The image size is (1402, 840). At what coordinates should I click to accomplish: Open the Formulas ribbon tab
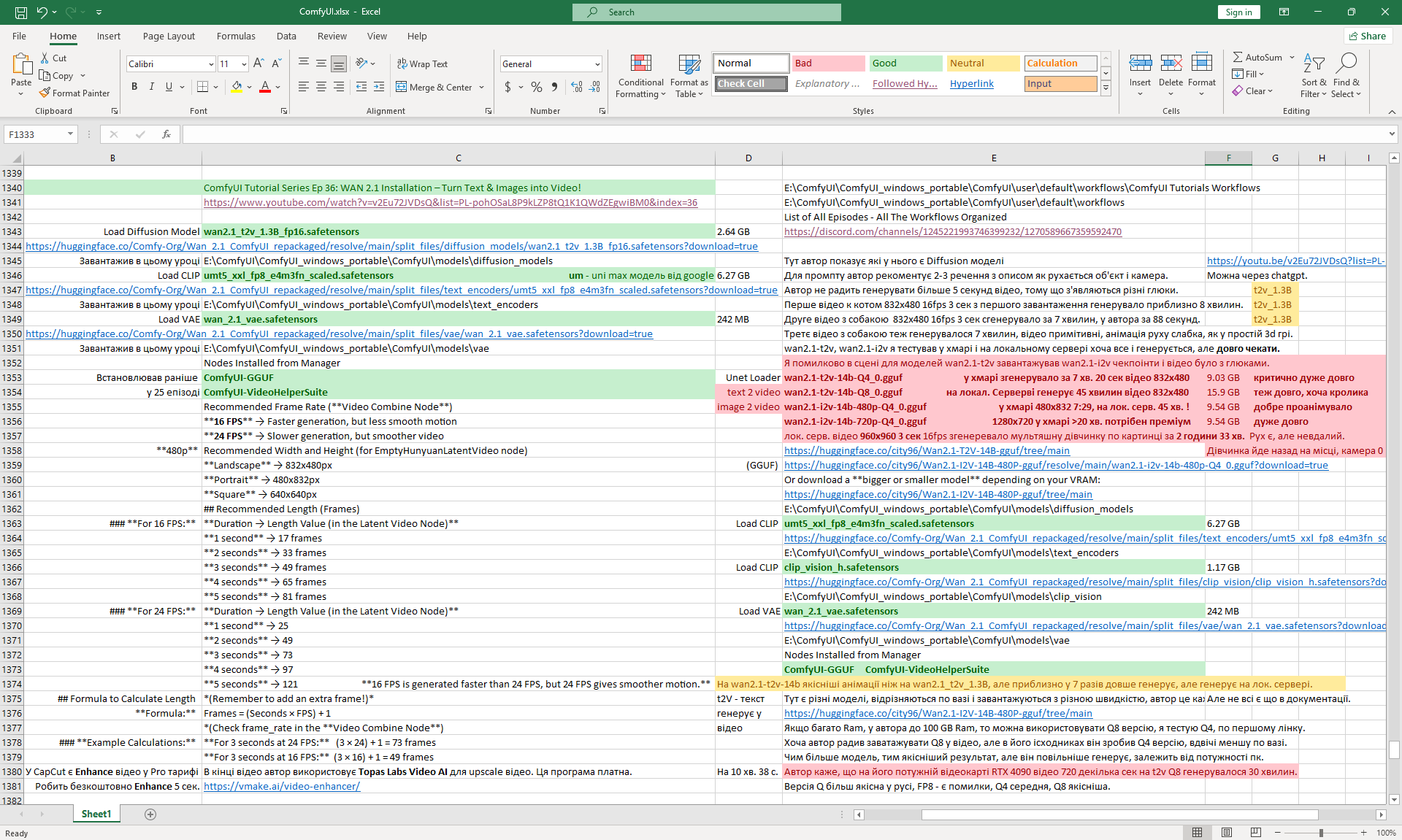[x=236, y=36]
